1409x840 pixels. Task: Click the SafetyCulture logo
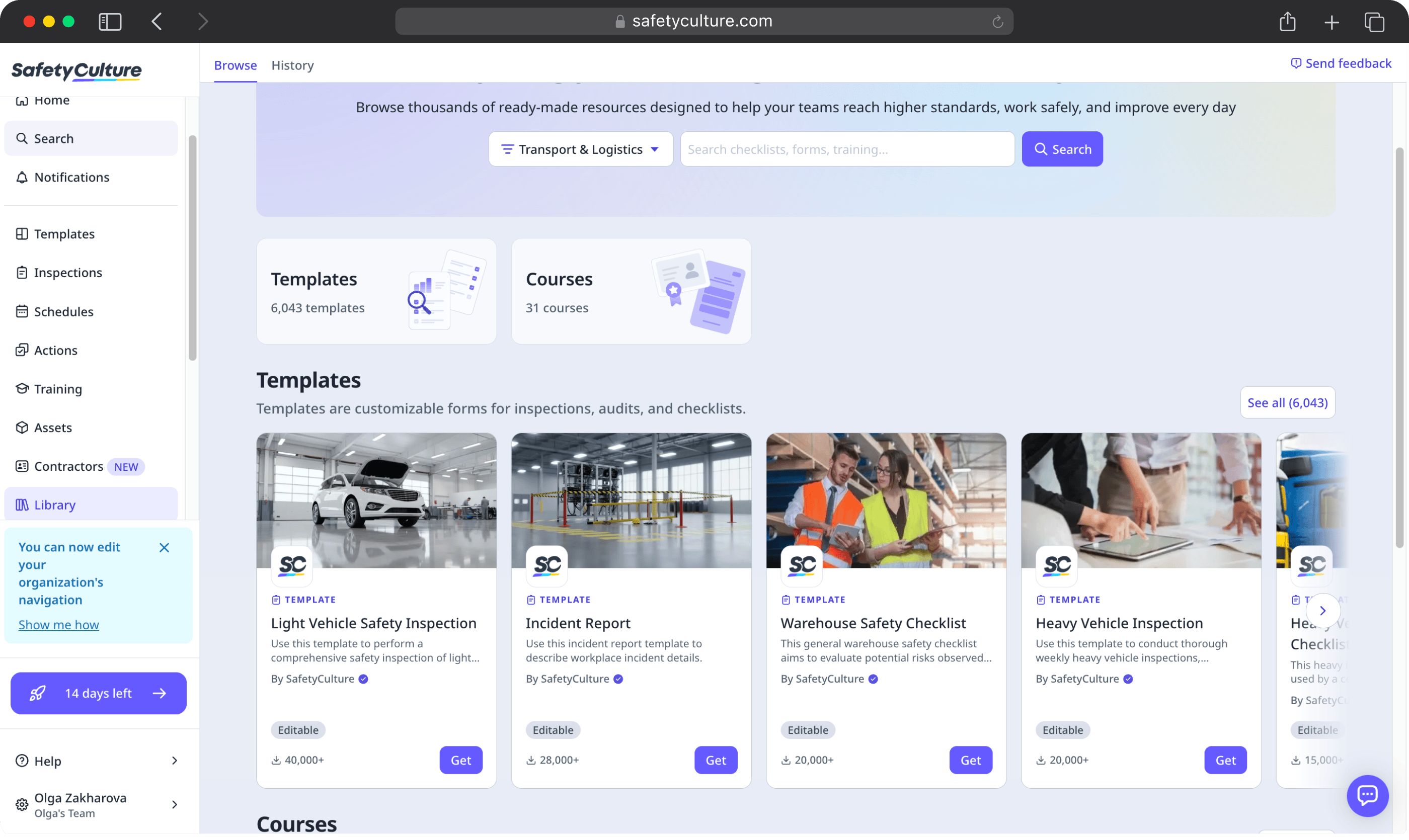[76, 71]
